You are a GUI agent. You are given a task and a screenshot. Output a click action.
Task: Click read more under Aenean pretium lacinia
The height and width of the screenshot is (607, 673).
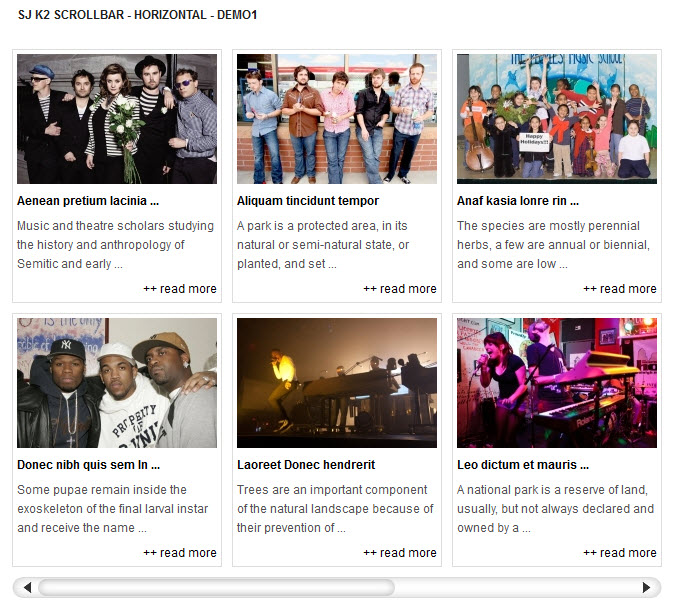point(180,289)
